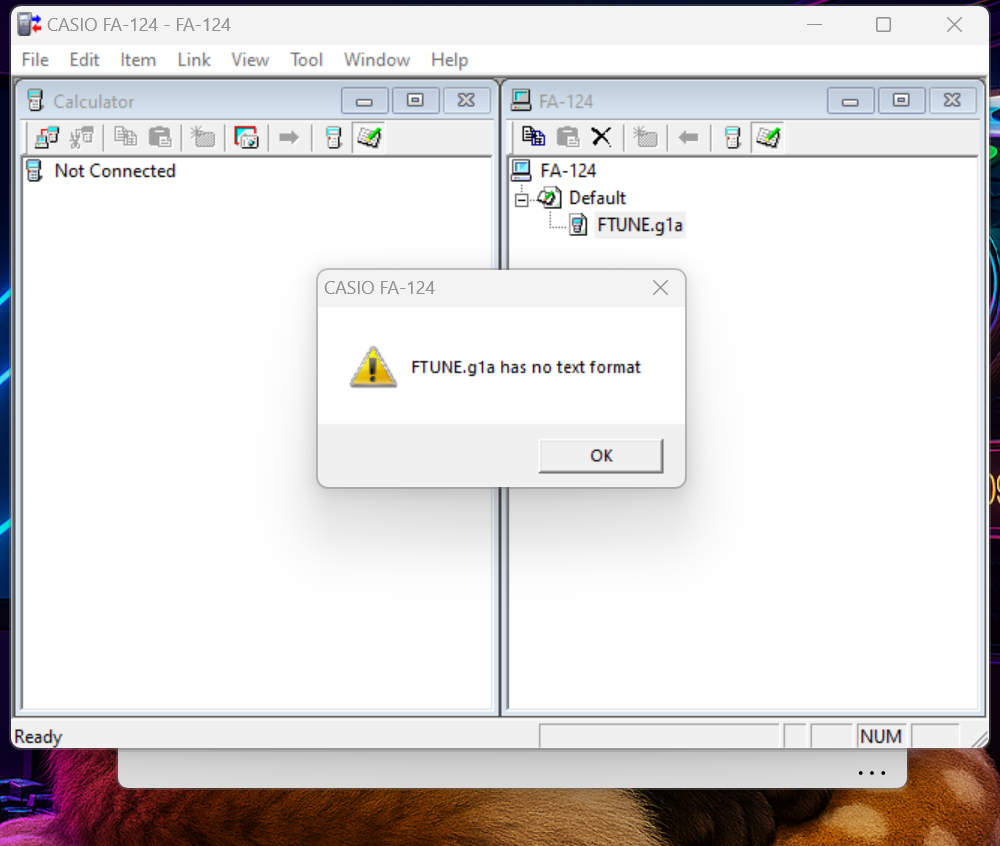Toggle the checkmark storage view in Calculator toolbar
This screenshot has width=1000, height=846.
[x=369, y=137]
